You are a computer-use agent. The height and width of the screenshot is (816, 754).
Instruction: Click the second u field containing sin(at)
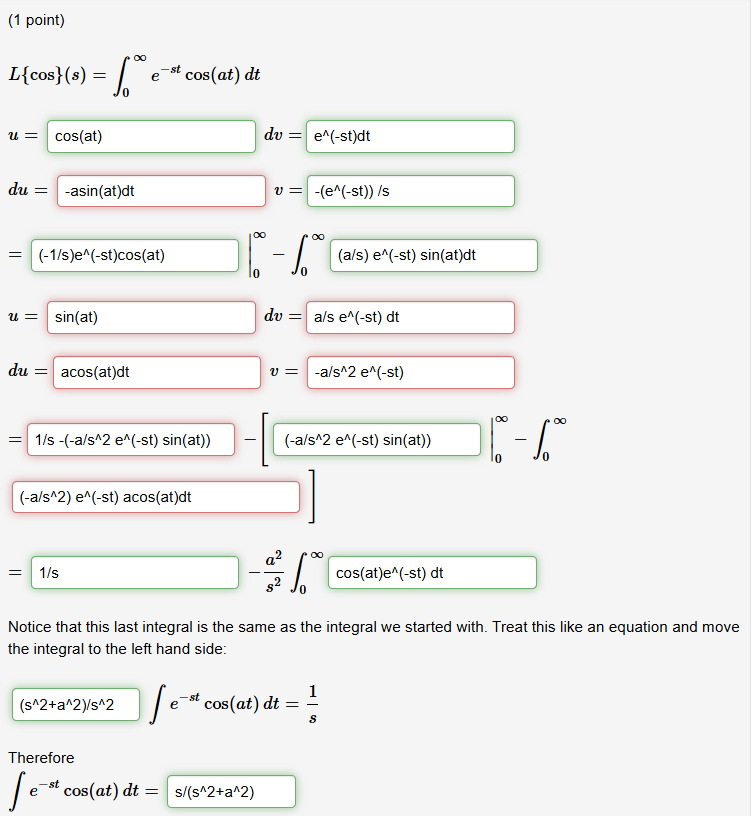[150, 317]
